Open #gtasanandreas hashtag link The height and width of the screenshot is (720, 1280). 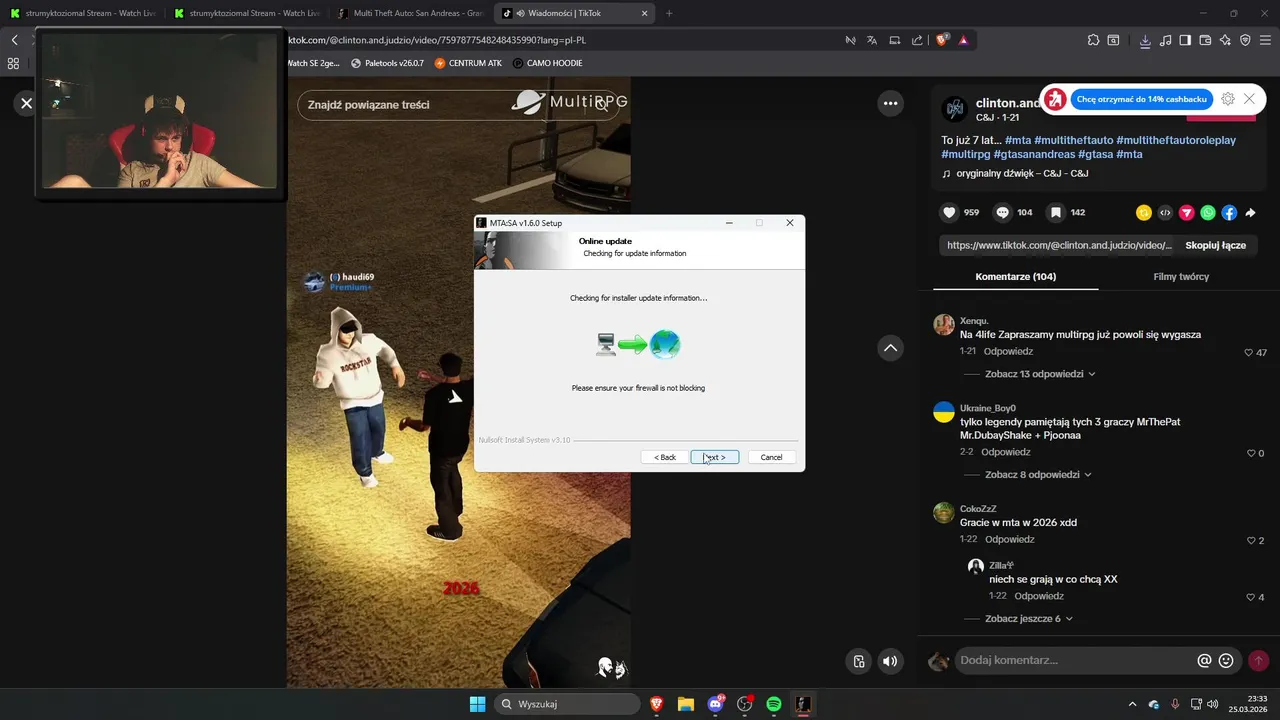[1034, 154]
